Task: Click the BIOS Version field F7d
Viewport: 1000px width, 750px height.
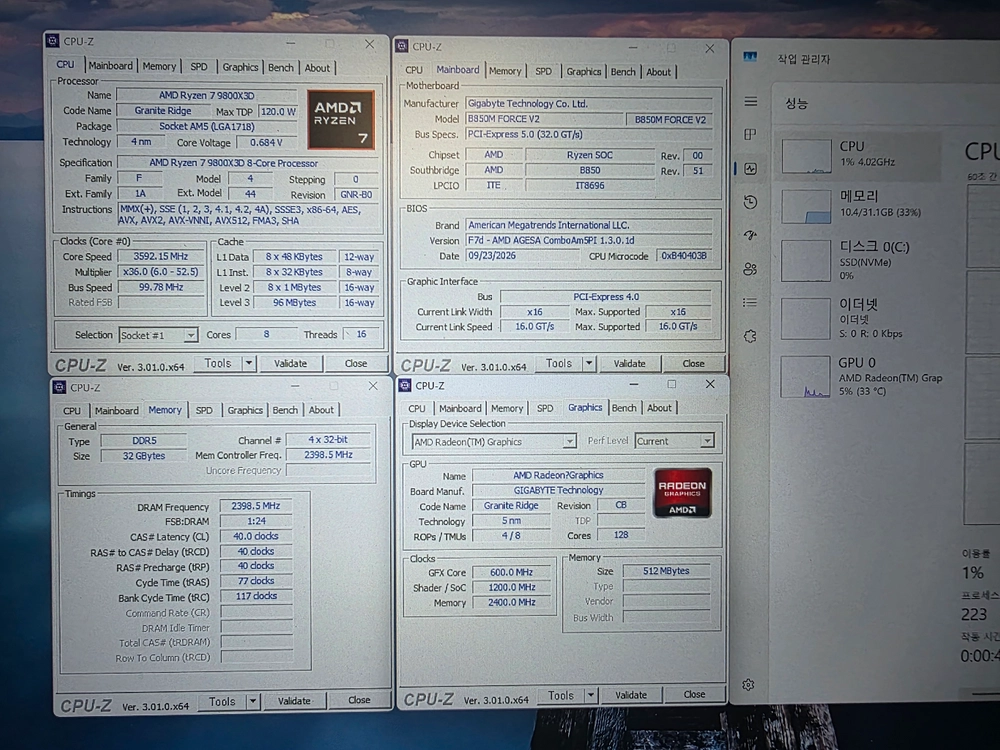Action: coord(589,240)
